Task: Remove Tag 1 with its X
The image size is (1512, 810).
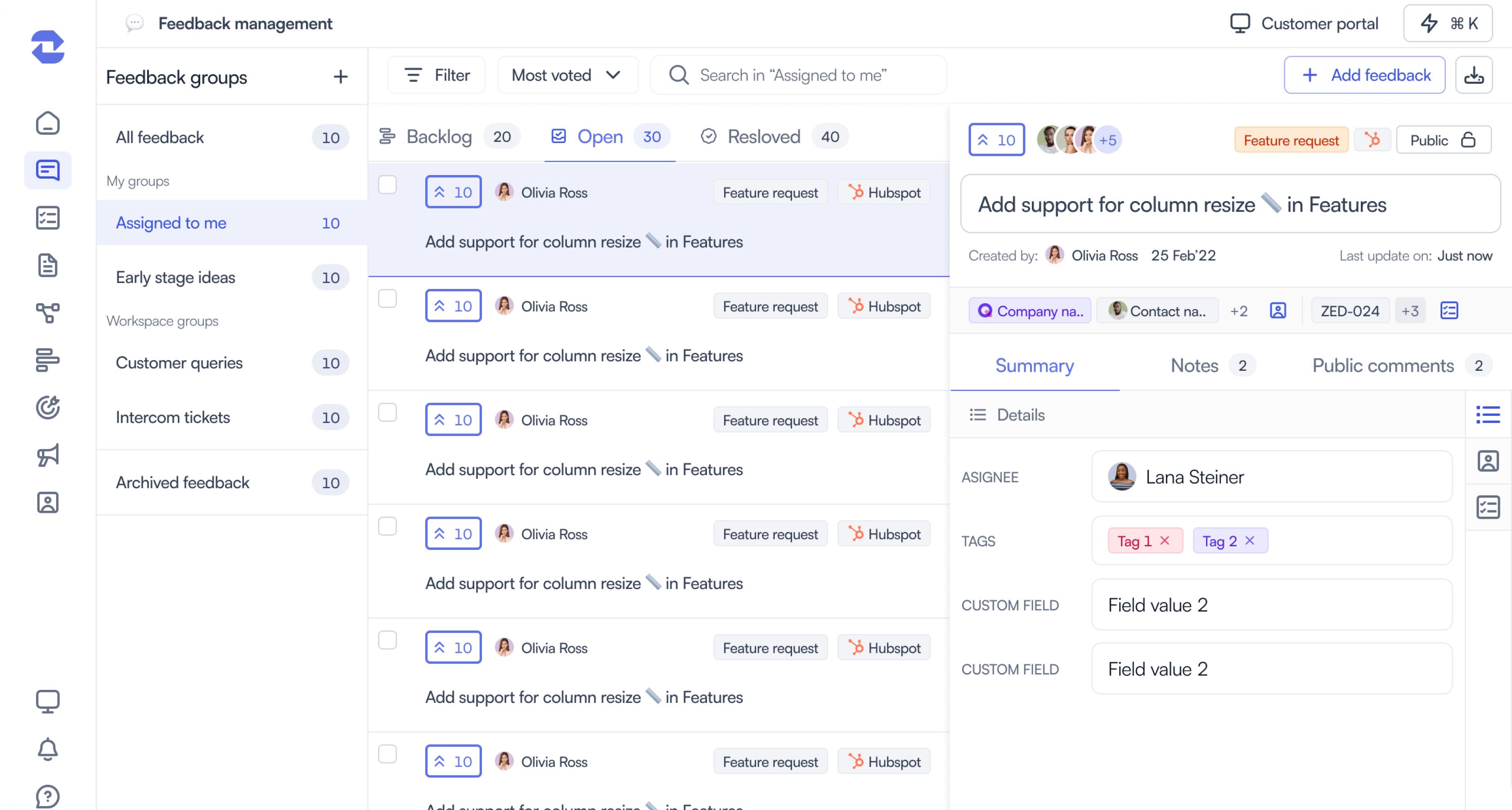Action: pos(1165,540)
